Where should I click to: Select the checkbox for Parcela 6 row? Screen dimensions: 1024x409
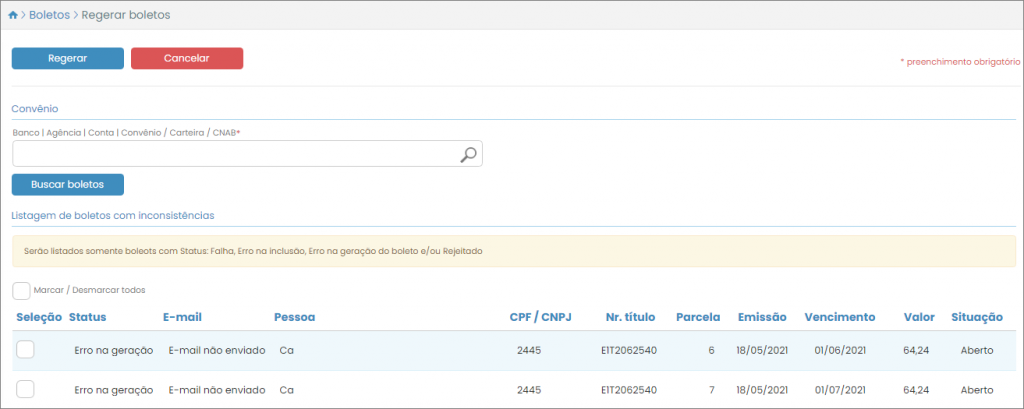click(26, 349)
